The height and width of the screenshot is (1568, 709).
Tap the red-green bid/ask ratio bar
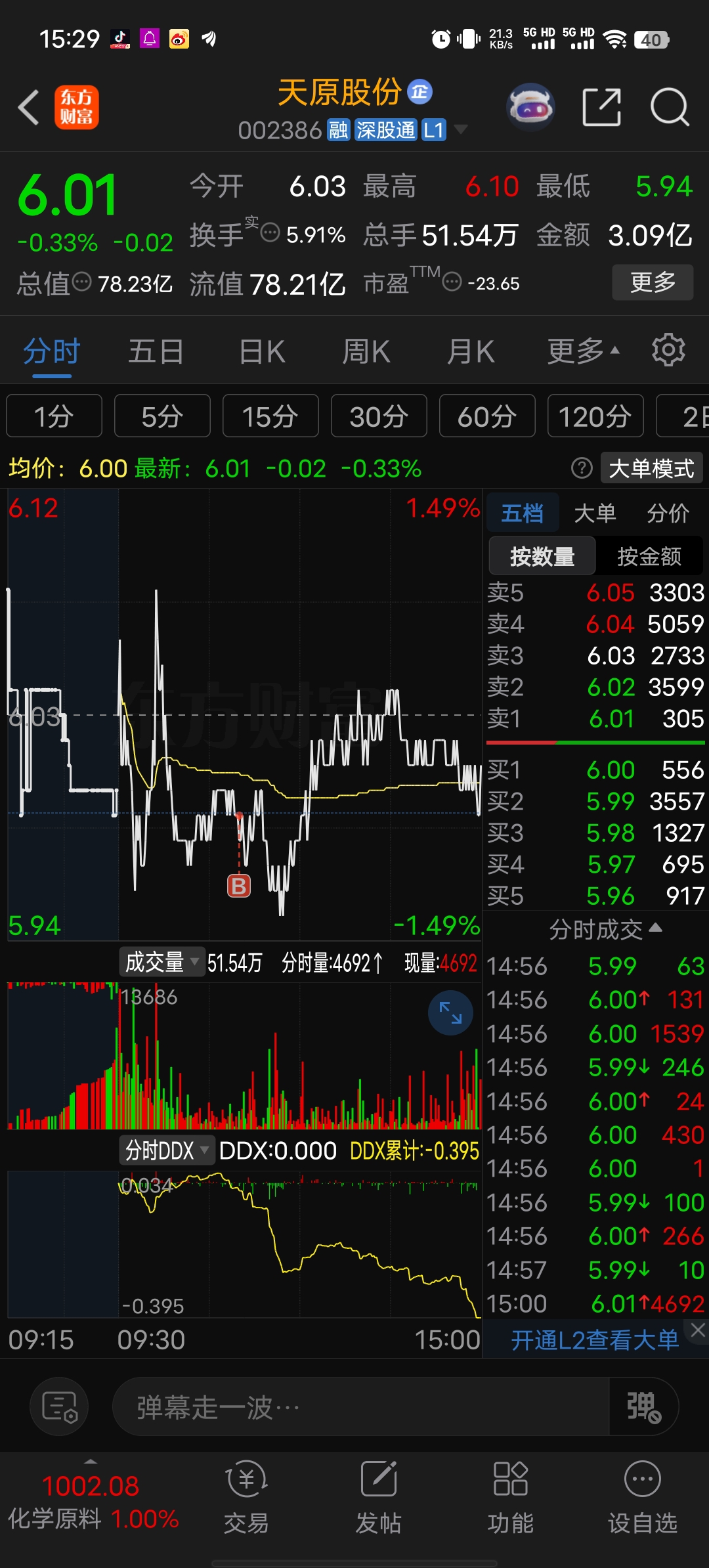[x=595, y=743]
